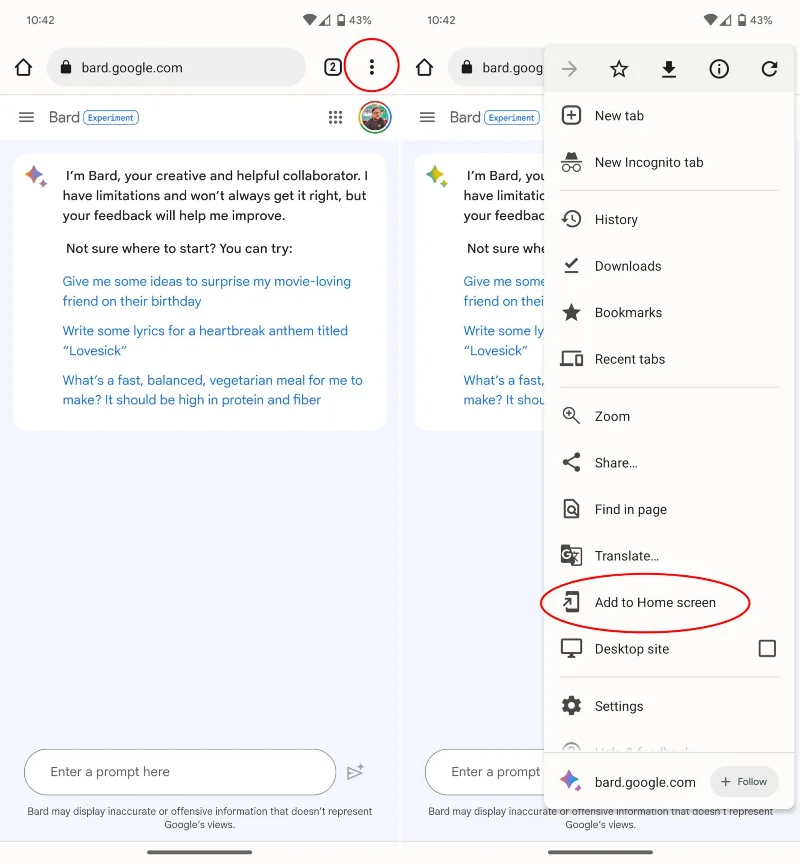
Task: Follow bard.google.com with Follow button
Action: [744, 781]
